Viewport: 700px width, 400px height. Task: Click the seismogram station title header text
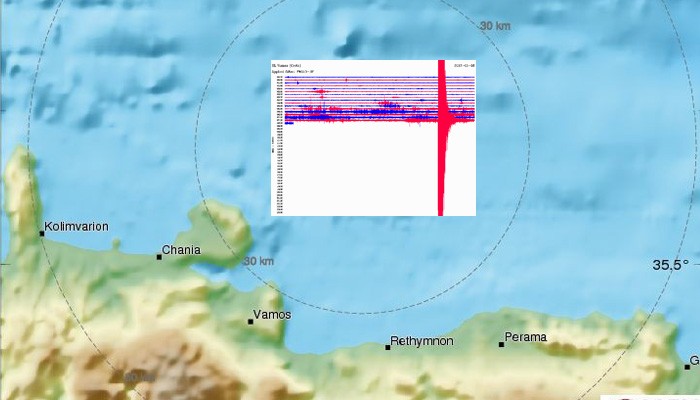[x=287, y=66]
